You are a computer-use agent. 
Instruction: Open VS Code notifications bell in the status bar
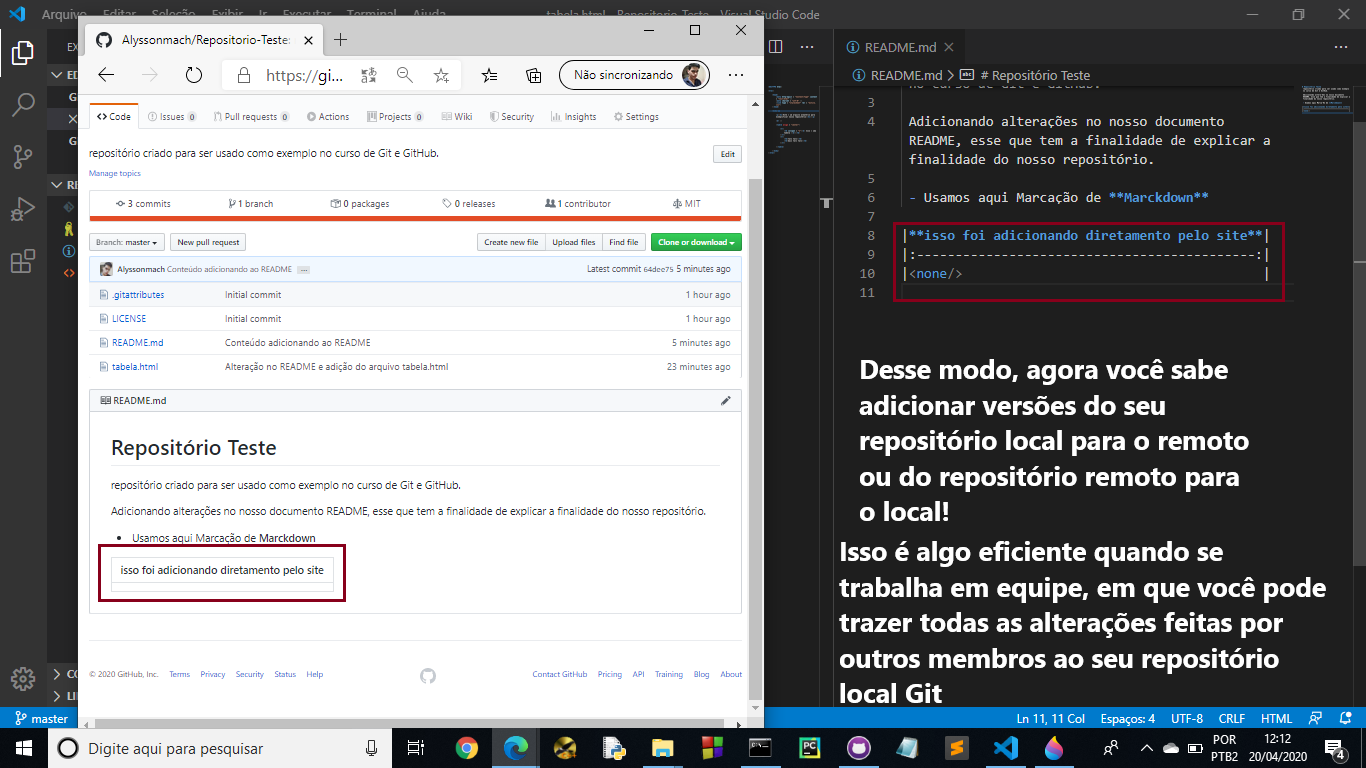[x=1344, y=718]
